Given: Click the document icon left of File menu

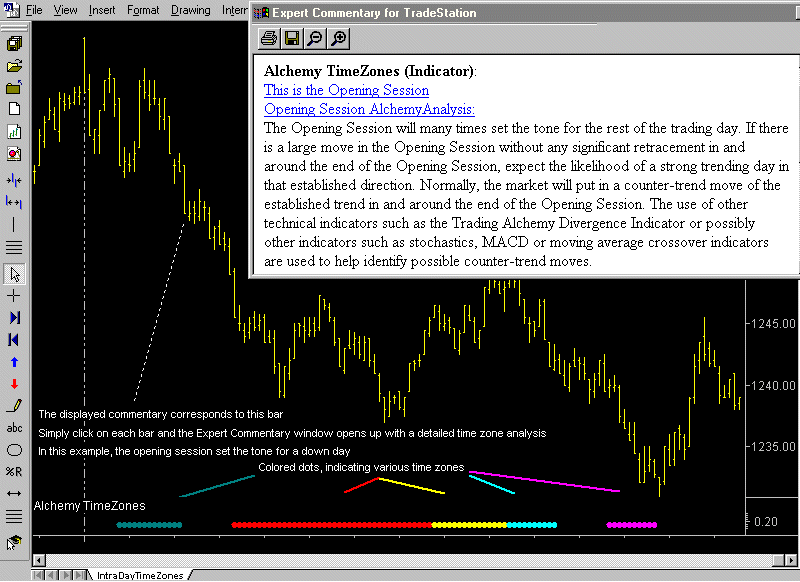Looking at the screenshot, I should click(12, 9).
